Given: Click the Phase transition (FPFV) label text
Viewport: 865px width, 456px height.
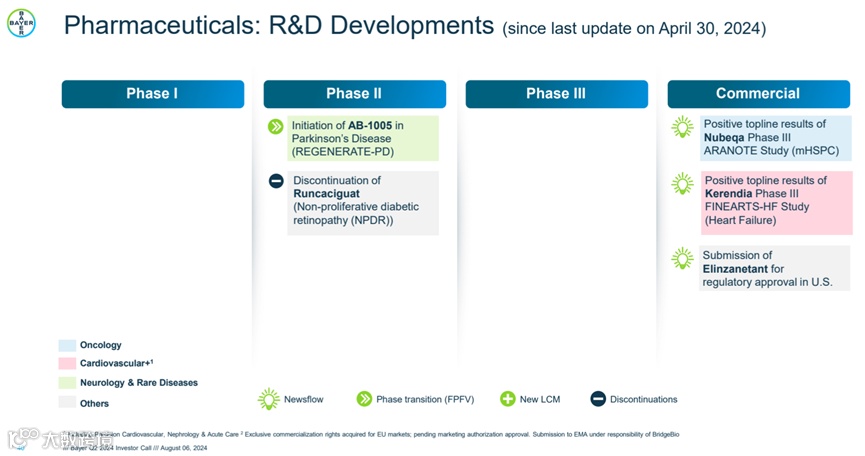Looking at the screenshot, I should [x=425, y=399].
